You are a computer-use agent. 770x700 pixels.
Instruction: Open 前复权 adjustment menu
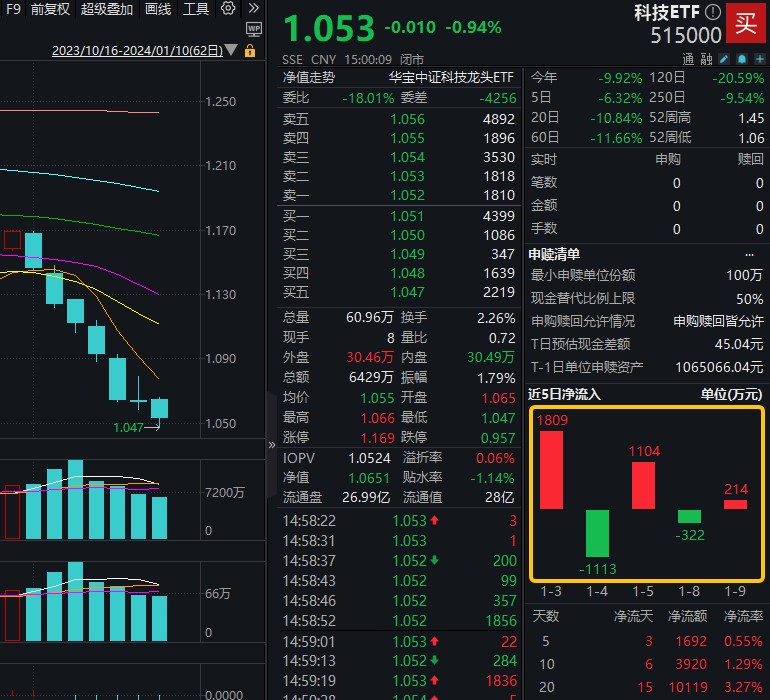coord(50,9)
